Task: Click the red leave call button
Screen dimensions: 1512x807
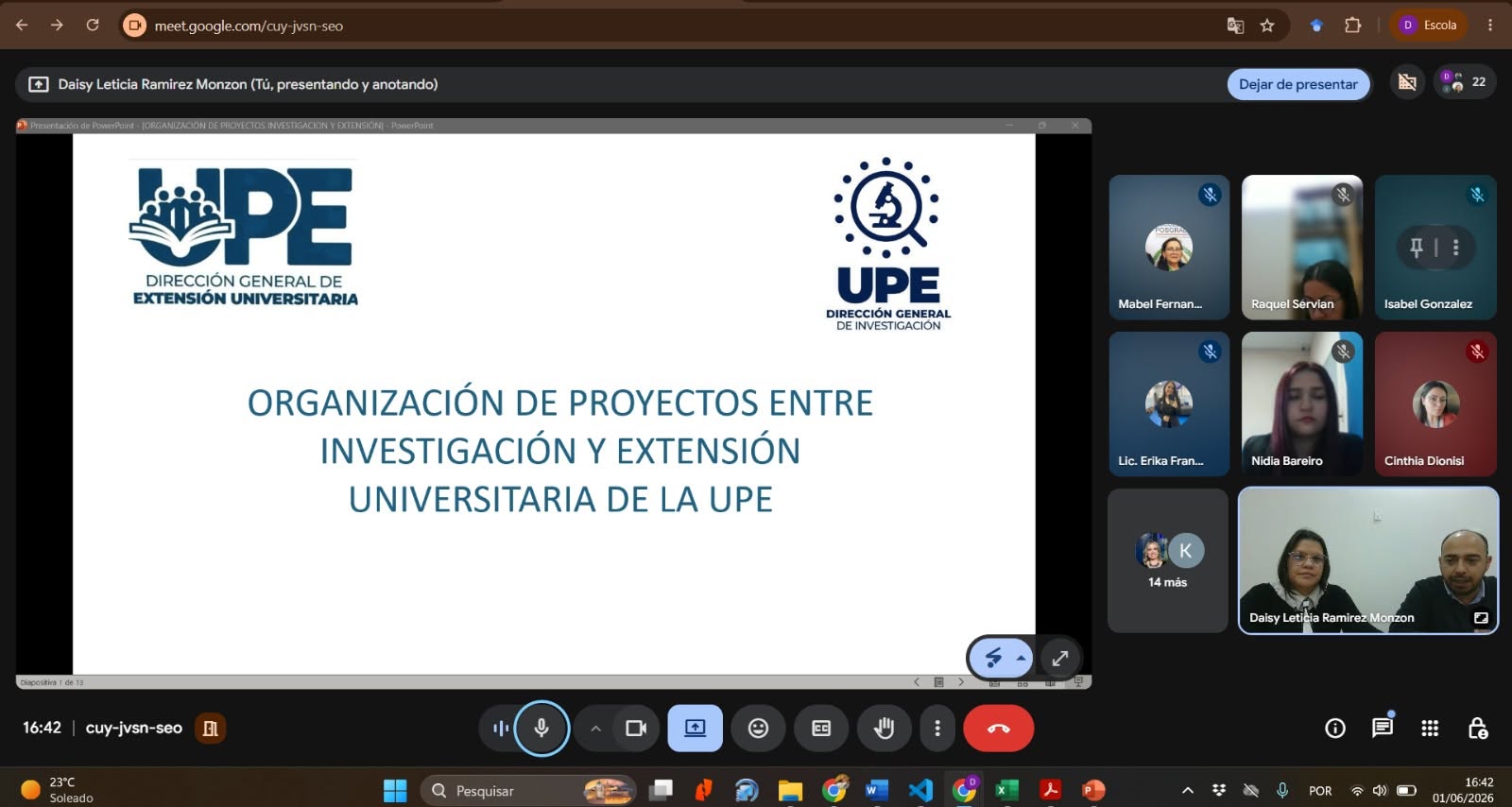Action: (x=998, y=729)
